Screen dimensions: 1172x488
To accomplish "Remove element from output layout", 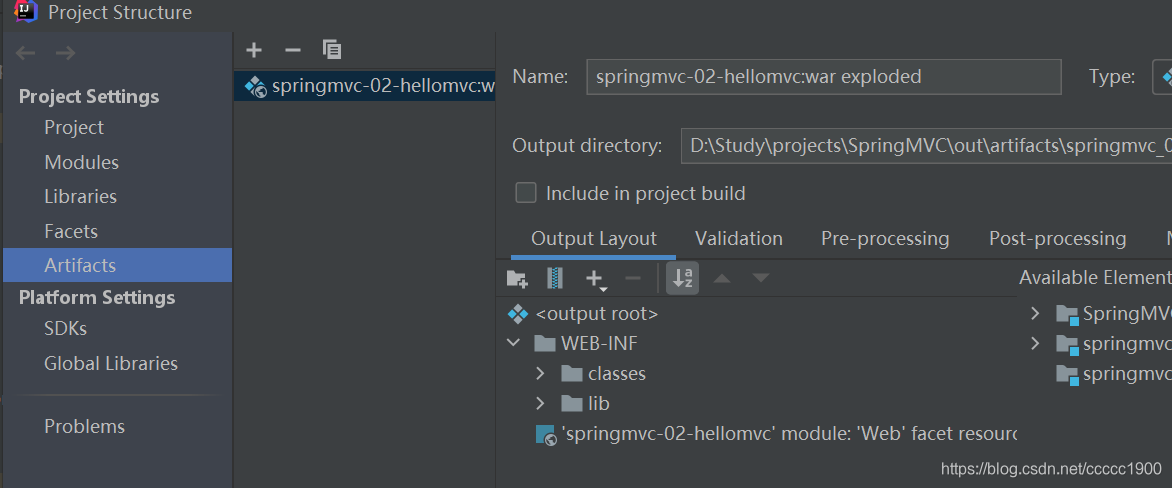I will point(632,279).
